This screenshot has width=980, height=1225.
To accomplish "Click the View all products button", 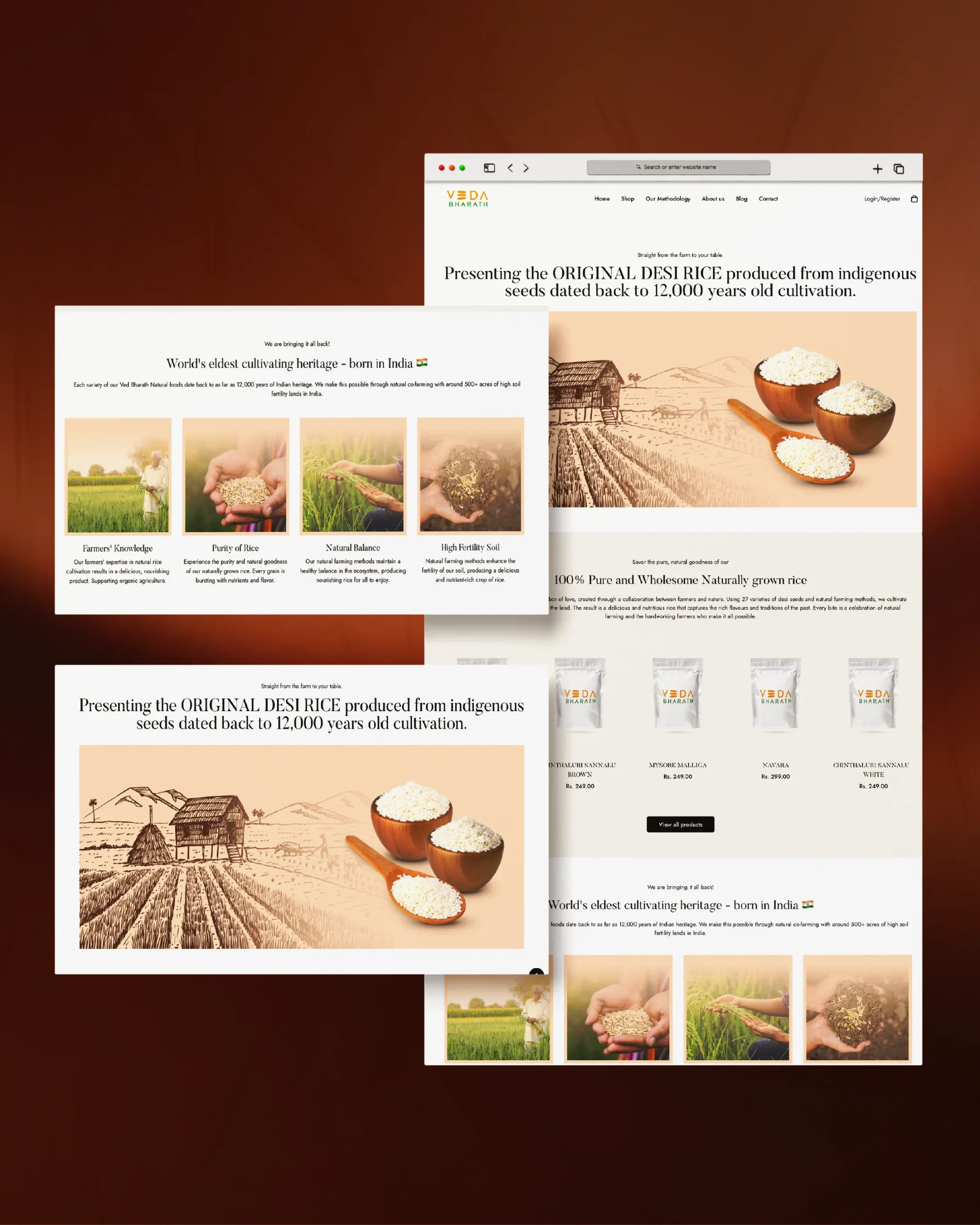I will [680, 824].
